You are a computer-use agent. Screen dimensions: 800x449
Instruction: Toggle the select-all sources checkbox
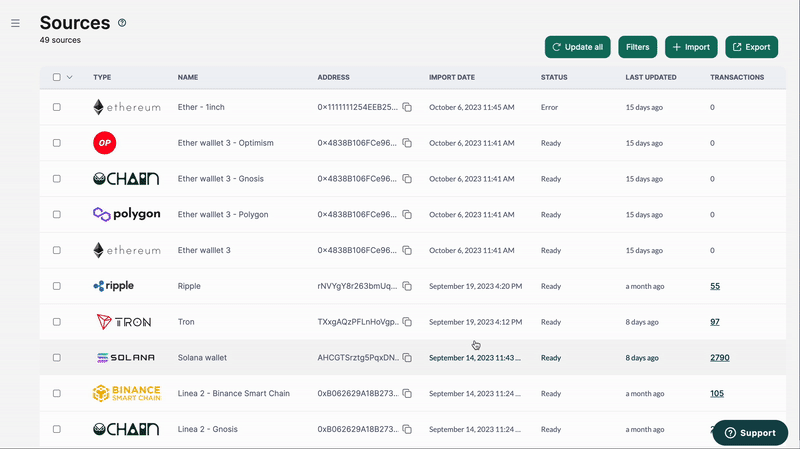click(x=57, y=77)
